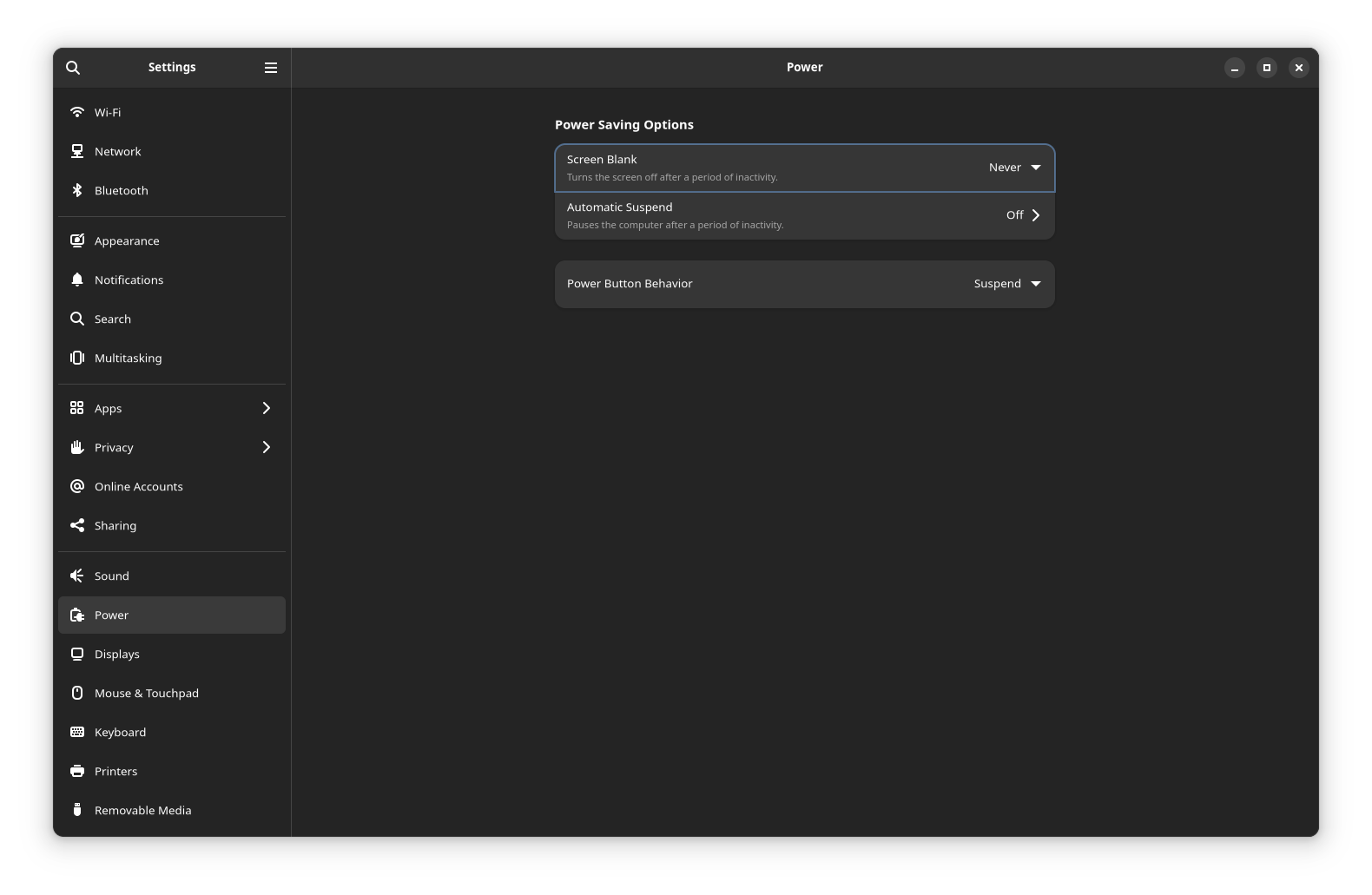Open Power Button Behavior 'Suspend' dropdown
This screenshot has width=1372, height=895.
[1007, 284]
